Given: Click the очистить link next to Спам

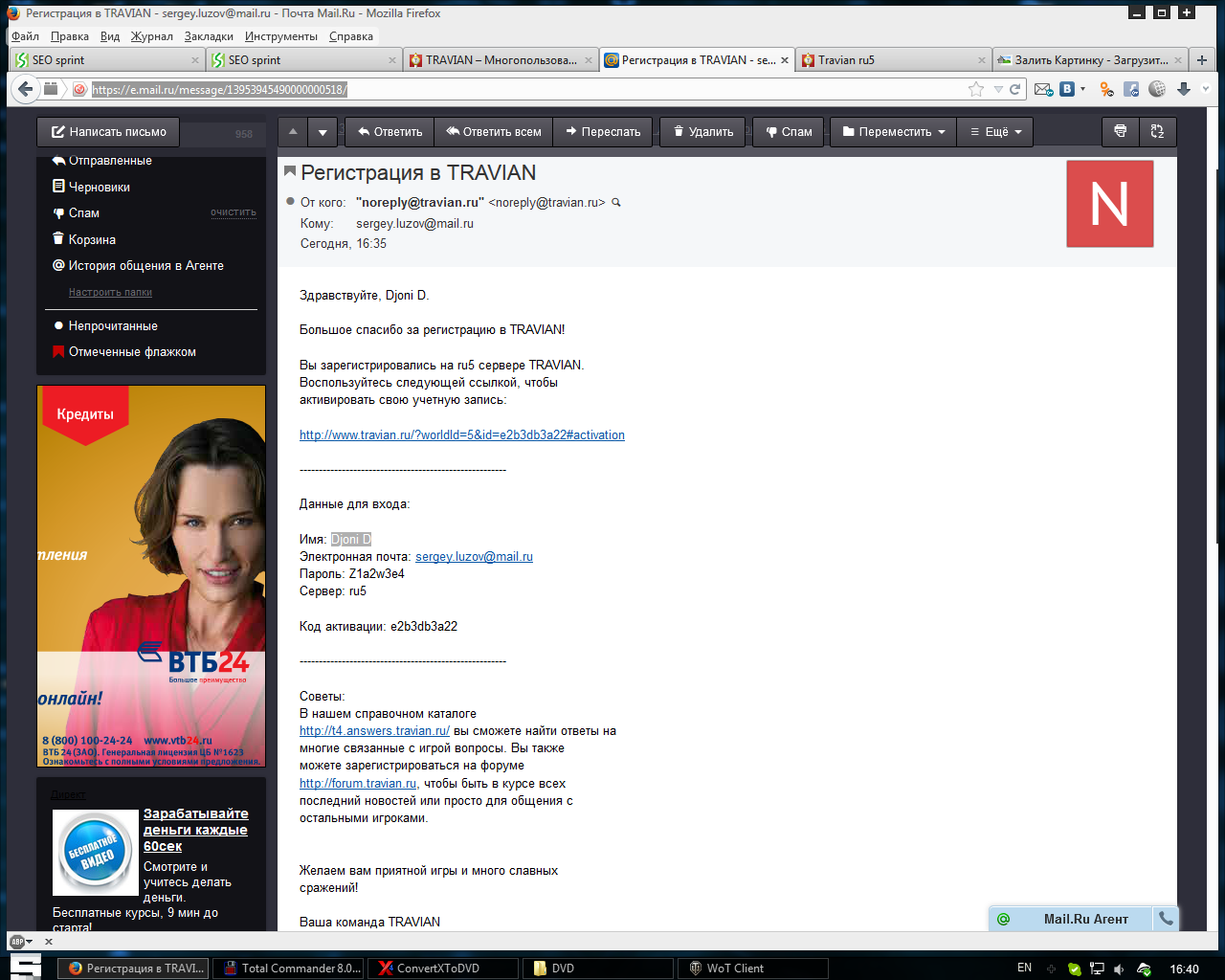Looking at the screenshot, I should click(x=234, y=212).
